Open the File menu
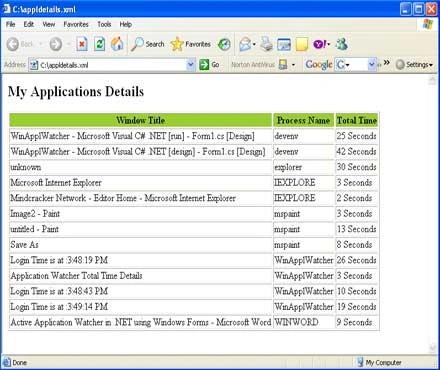 click(x=10, y=24)
